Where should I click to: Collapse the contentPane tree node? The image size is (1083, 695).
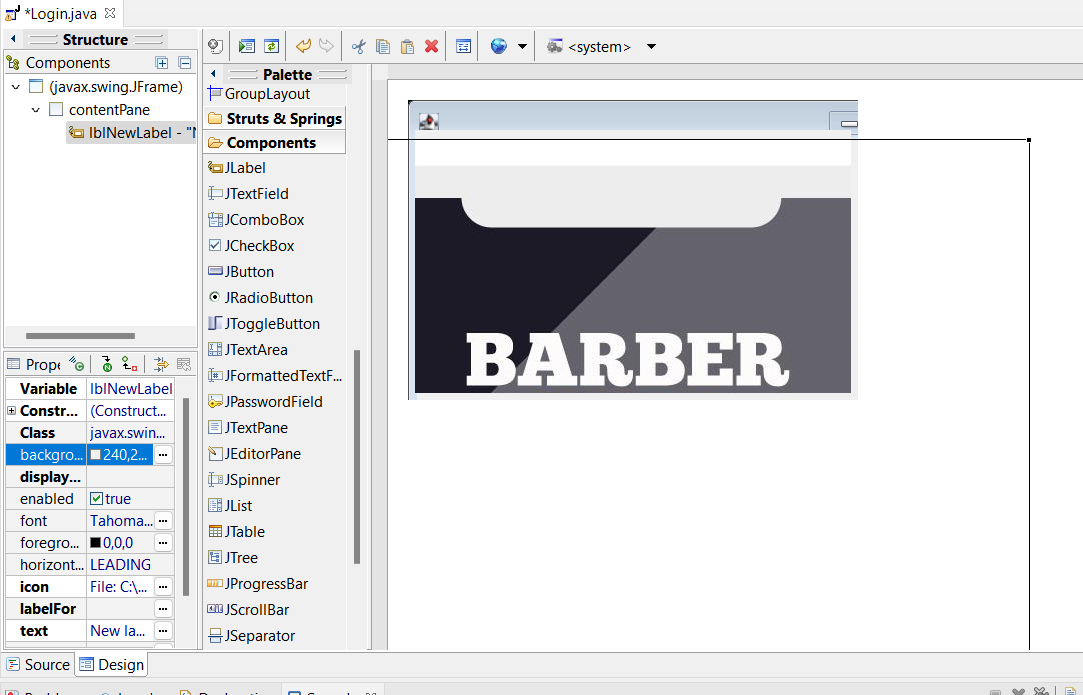coord(36,110)
